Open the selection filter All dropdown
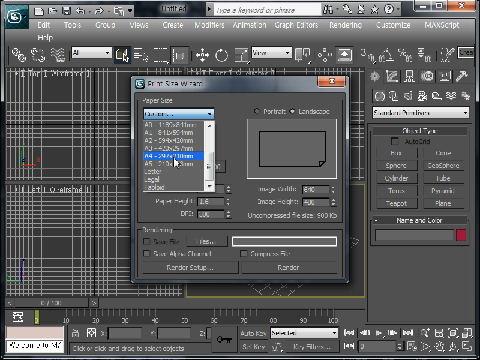 pos(91,53)
